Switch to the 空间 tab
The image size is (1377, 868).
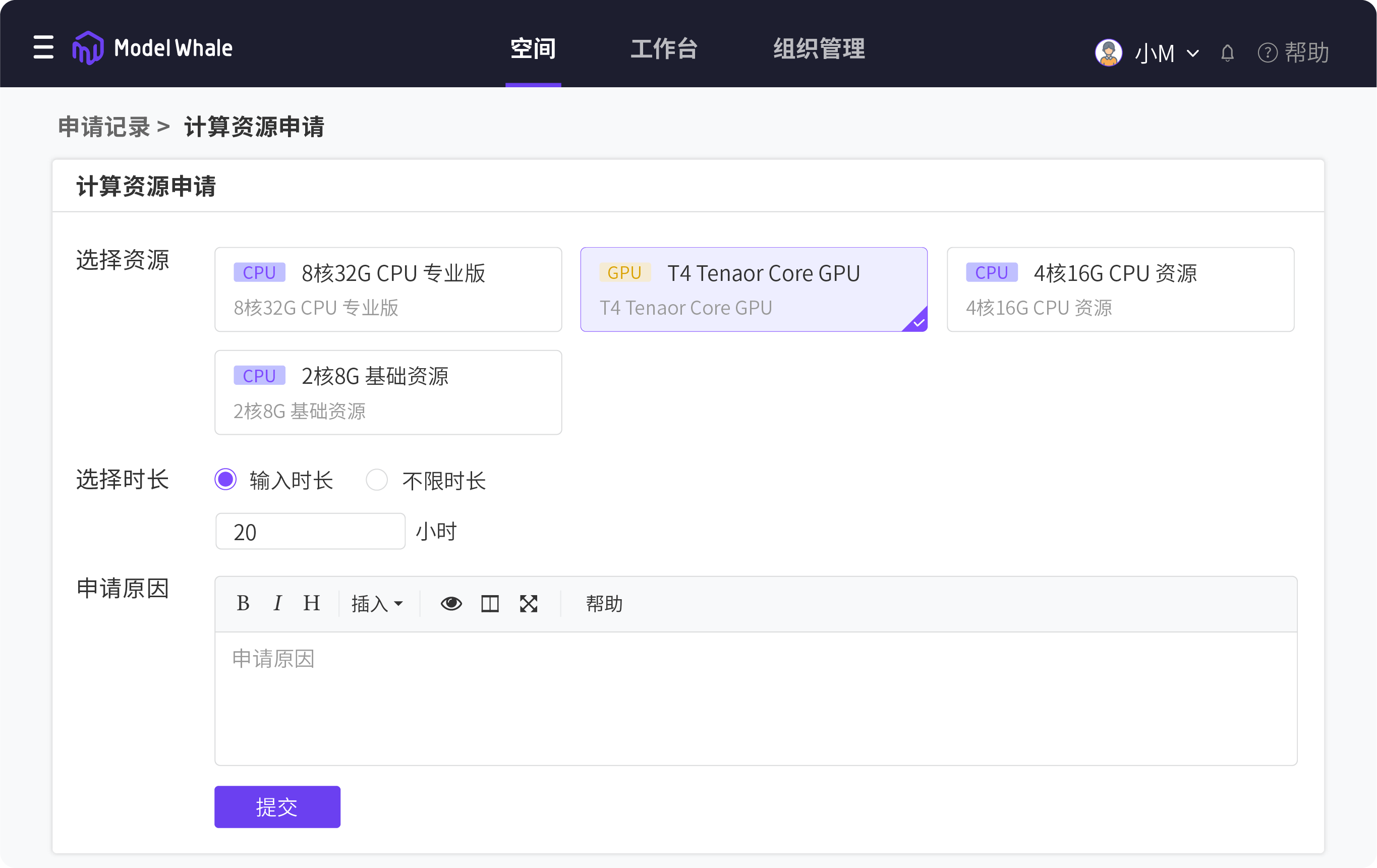533,48
